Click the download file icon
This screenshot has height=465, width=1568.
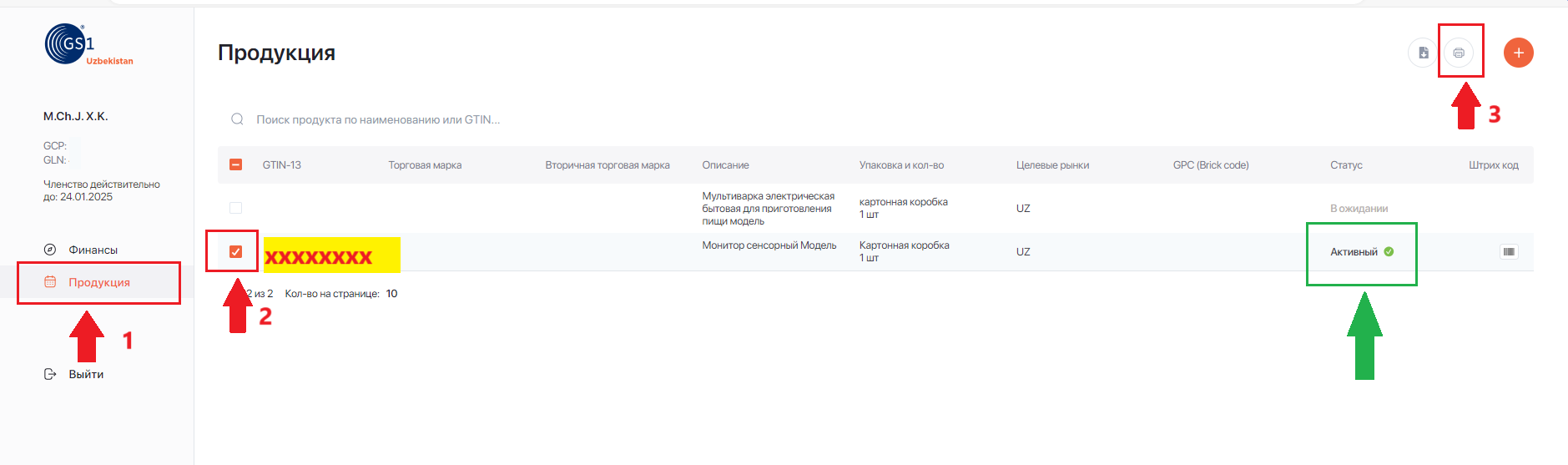[x=1423, y=53]
